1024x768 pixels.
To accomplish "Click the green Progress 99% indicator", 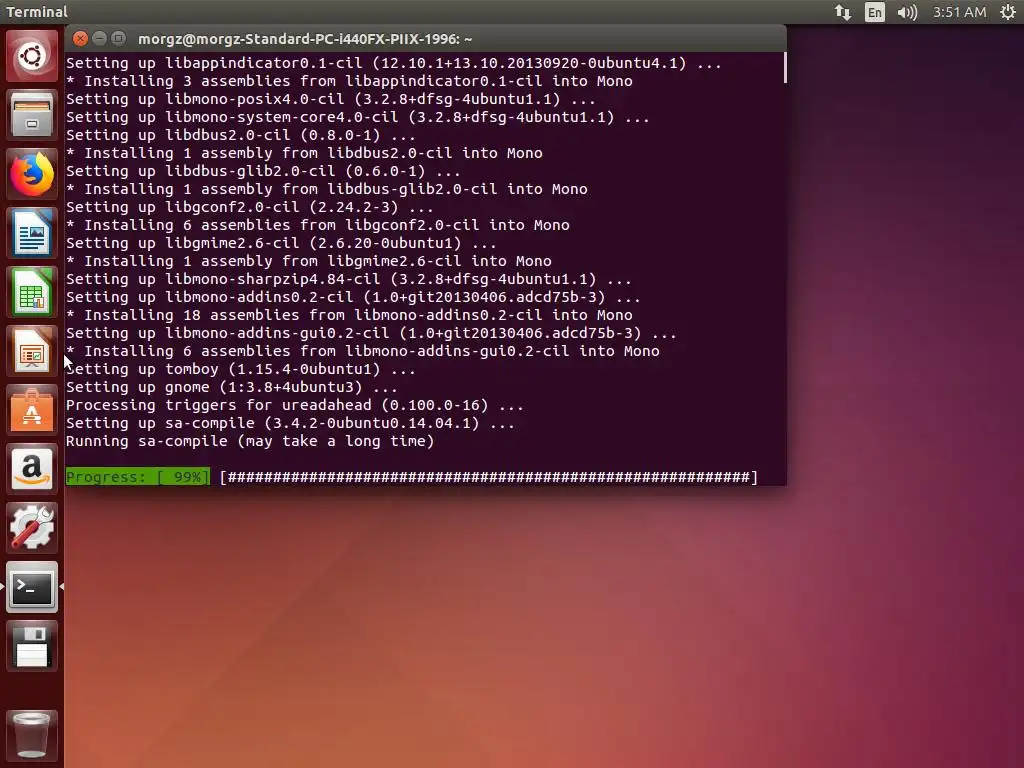I will pyautogui.click(x=138, y=477).
